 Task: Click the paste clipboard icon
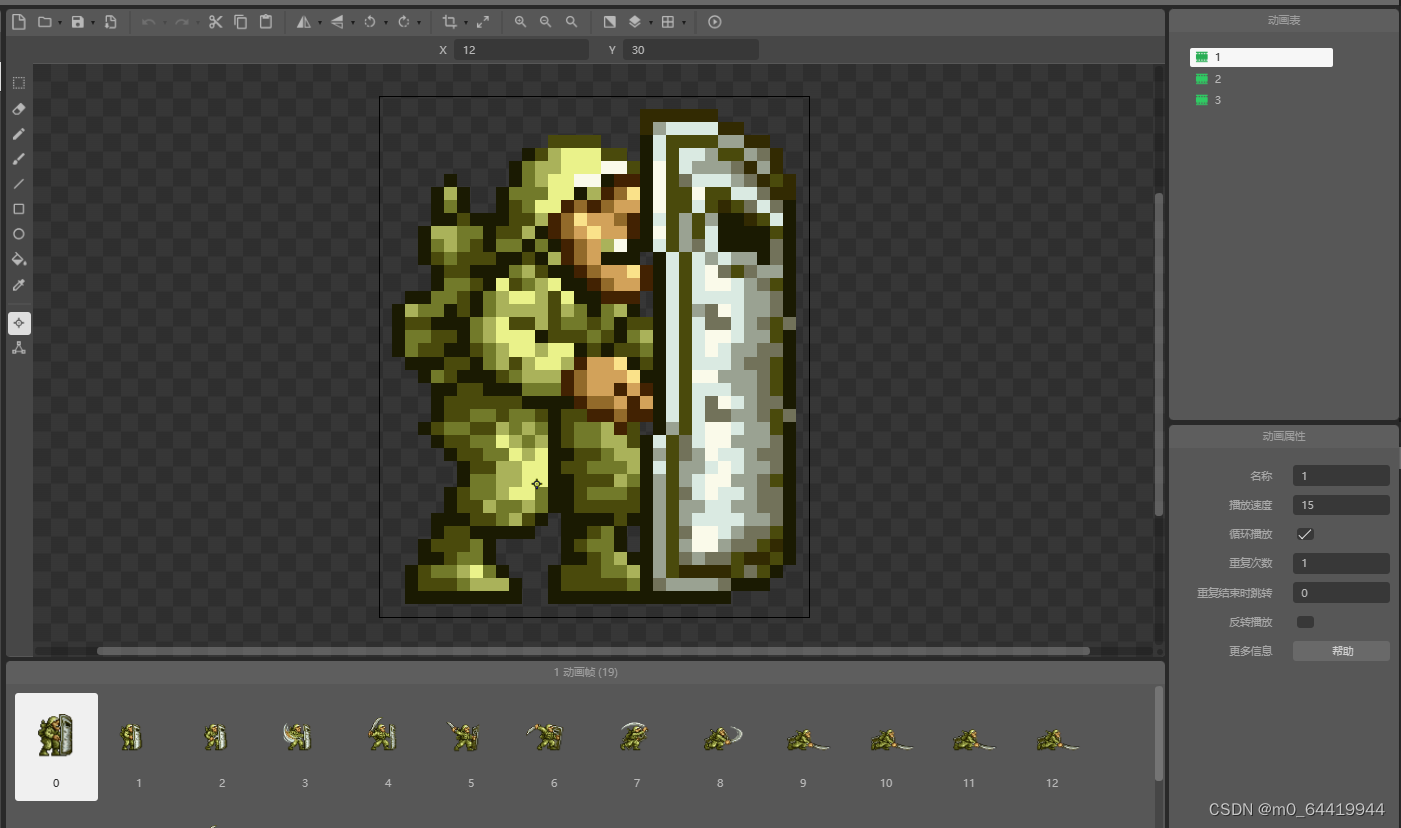pos(266,22)
